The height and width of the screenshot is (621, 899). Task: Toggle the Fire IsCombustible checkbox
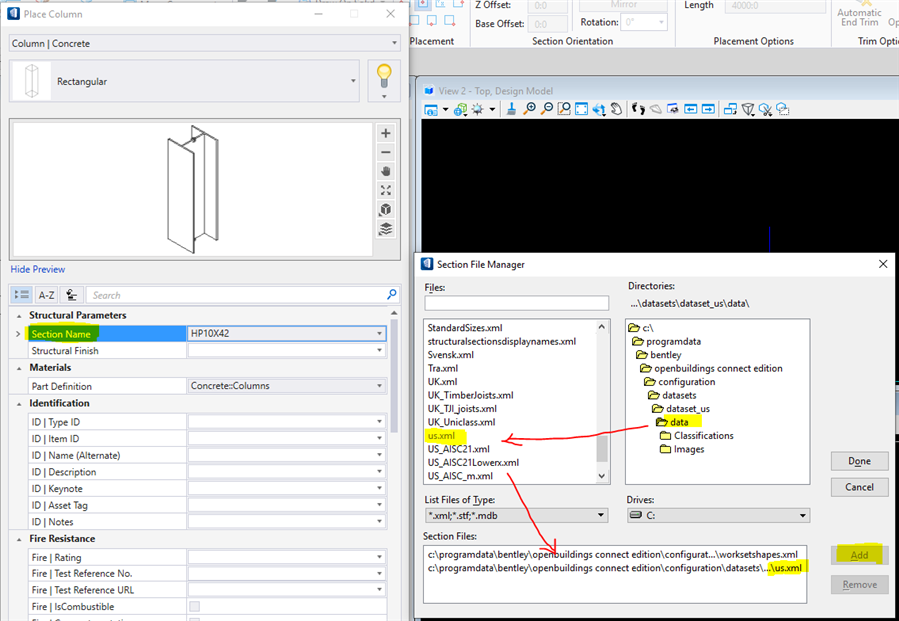click(x=194, y=606)
